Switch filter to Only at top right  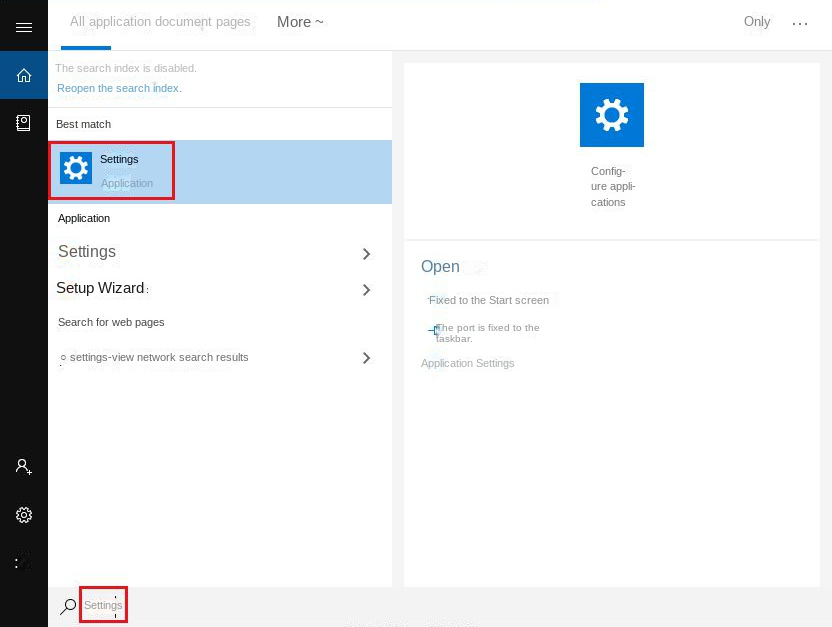pos(757,21)
